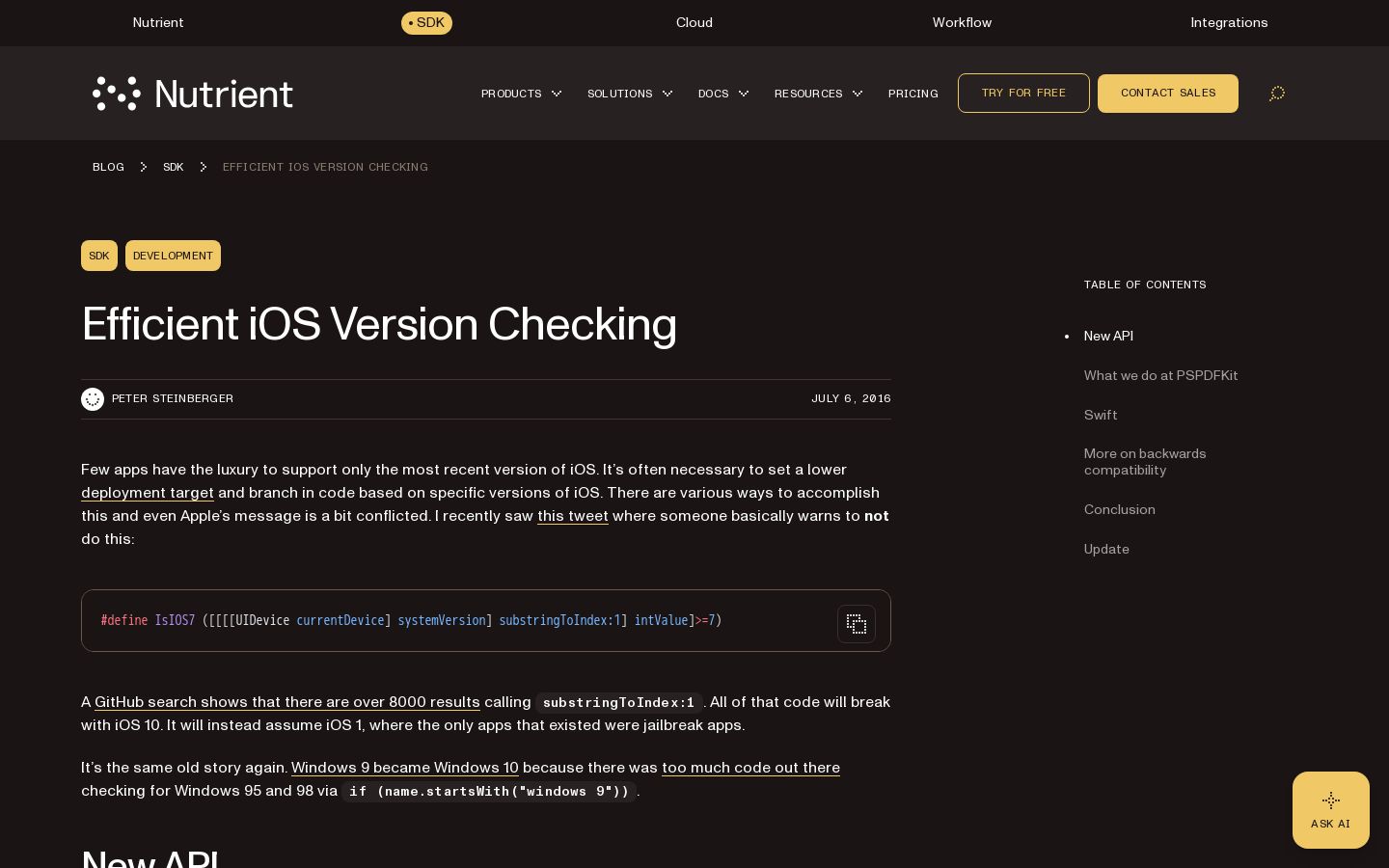Click the 'Efficient iOS Version Checking' heading
The height and width of the screenshot is (868, 1389).
pos(379,324)
